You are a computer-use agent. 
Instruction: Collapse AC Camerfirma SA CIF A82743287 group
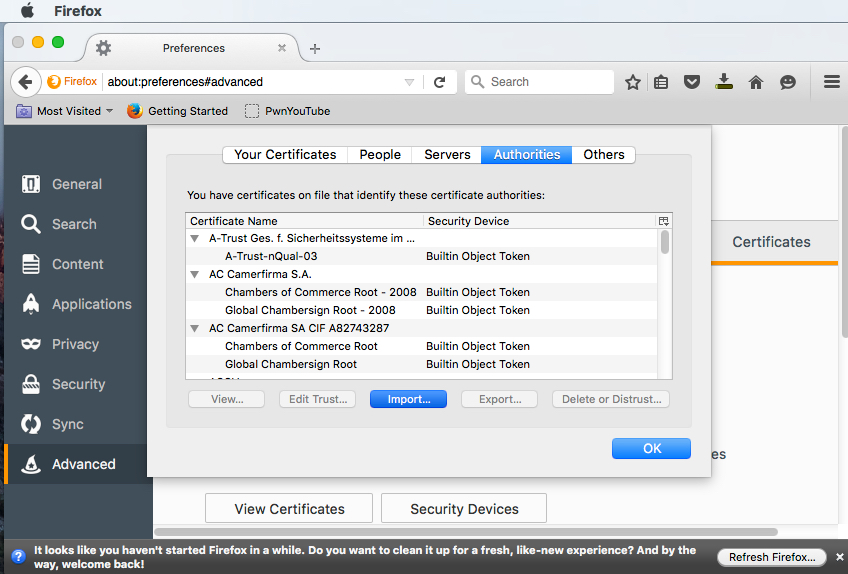click(x=195, y=328)
